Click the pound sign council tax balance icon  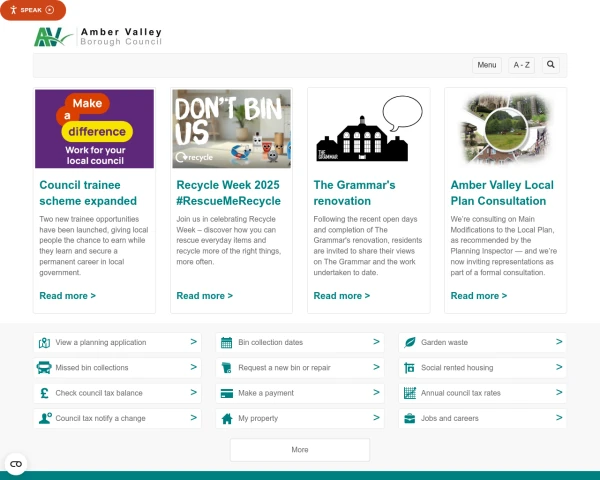pyautogui.click(x=45, y=393)
